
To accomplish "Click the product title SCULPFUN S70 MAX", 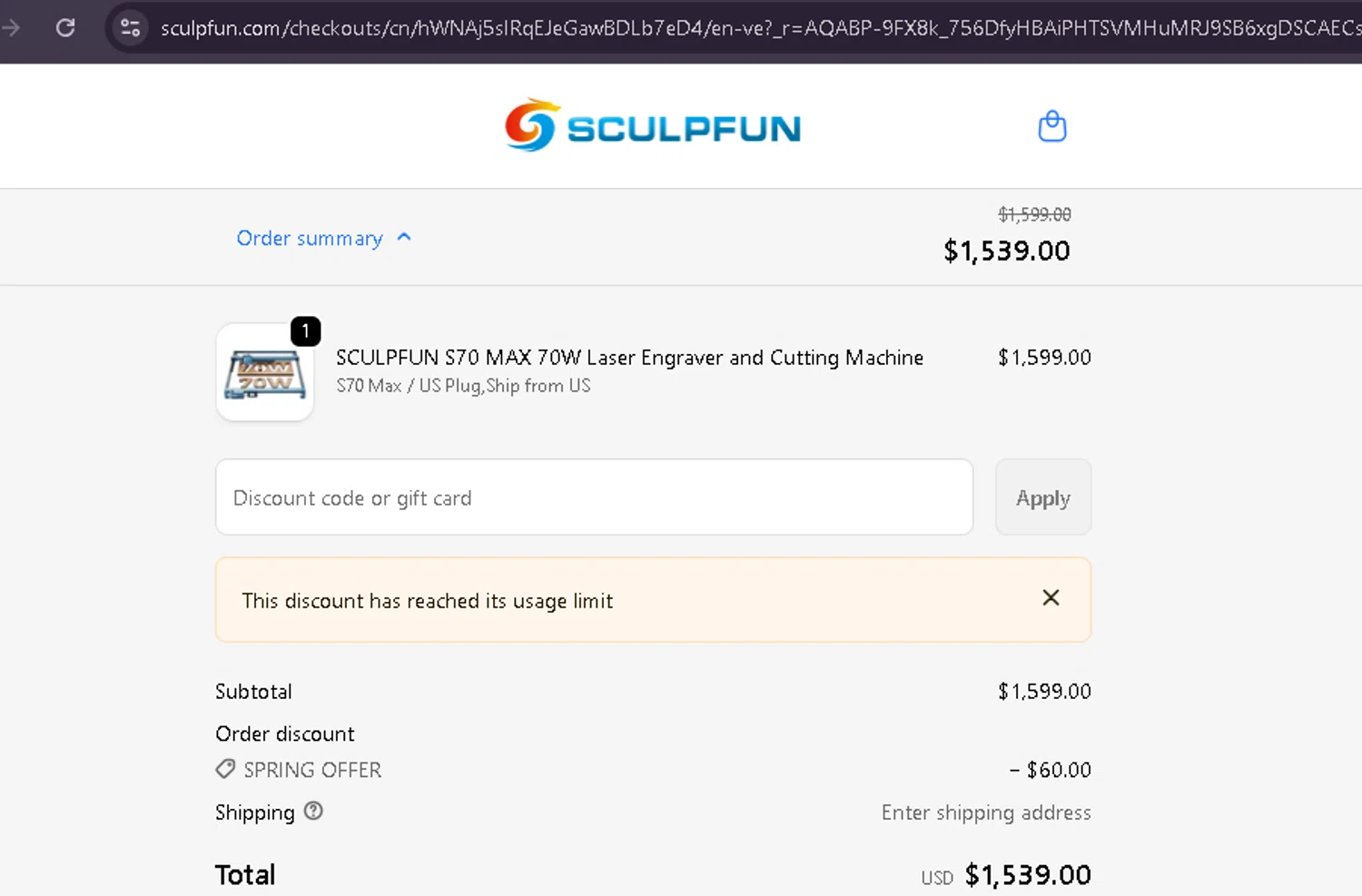I will 630,358.
